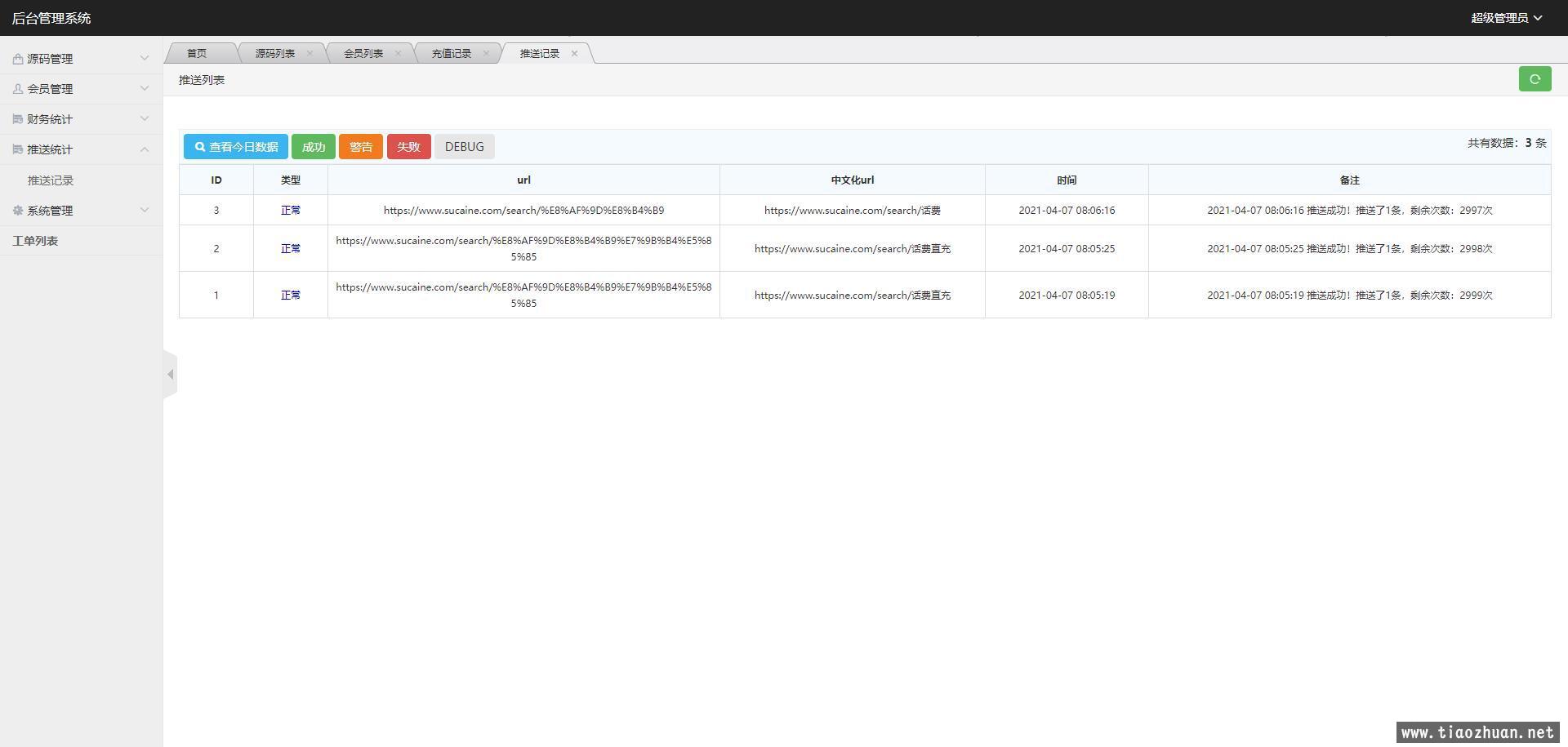Close the 源码列表 tab
Image resolution: width=1568 pixels, height=747 pixels.
[x=310, y=54]
